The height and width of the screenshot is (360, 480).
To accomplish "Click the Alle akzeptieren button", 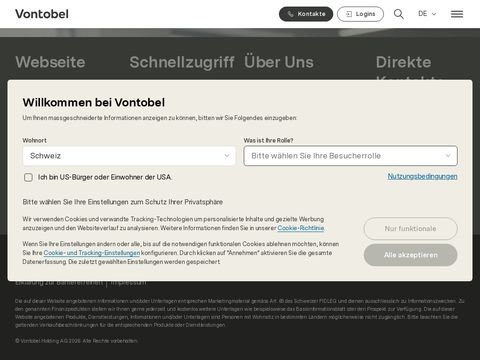I will click(410, 255).
